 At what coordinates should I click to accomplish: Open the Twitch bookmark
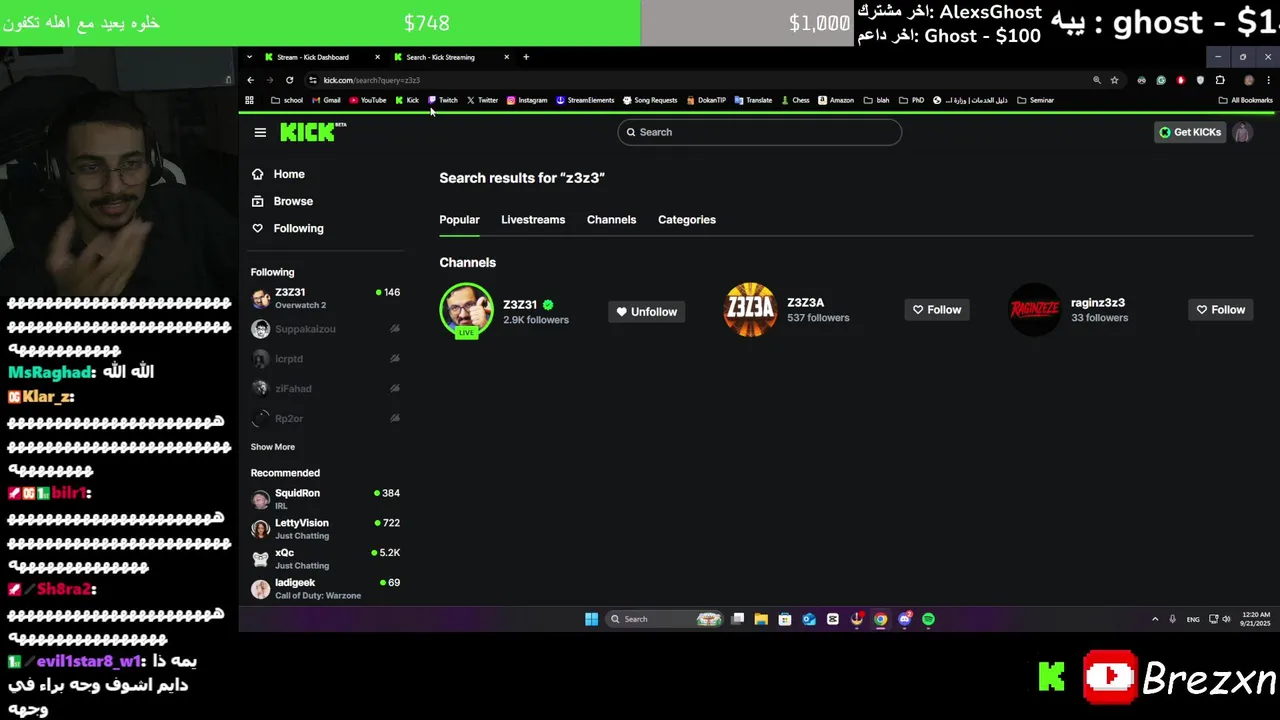442,100
